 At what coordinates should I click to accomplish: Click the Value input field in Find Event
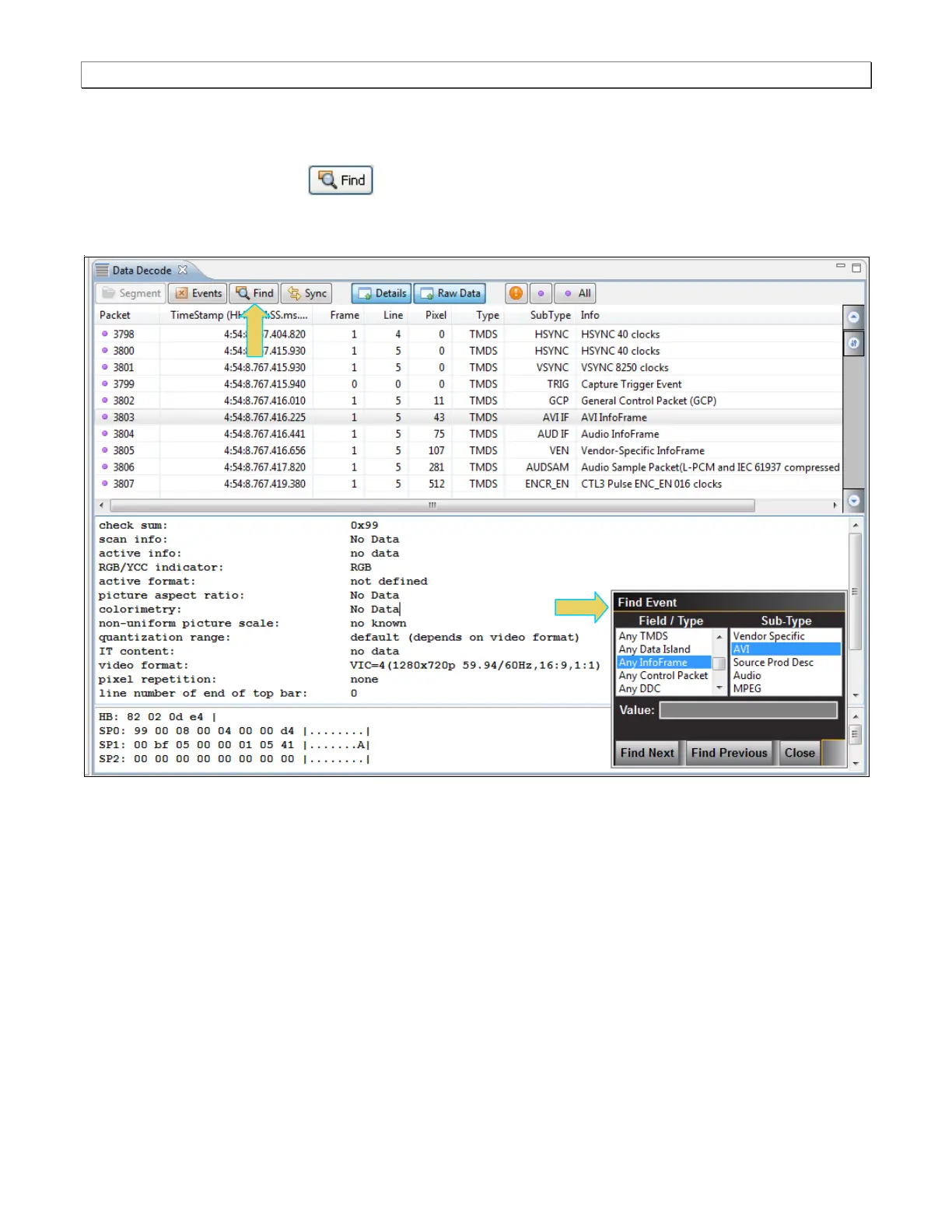748,710
